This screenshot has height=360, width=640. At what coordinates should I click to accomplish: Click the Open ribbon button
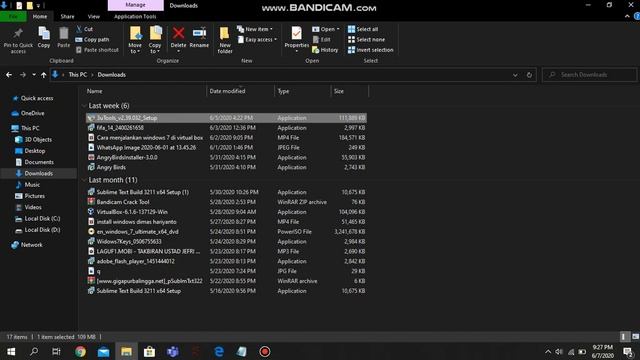[x=326, y=29]
